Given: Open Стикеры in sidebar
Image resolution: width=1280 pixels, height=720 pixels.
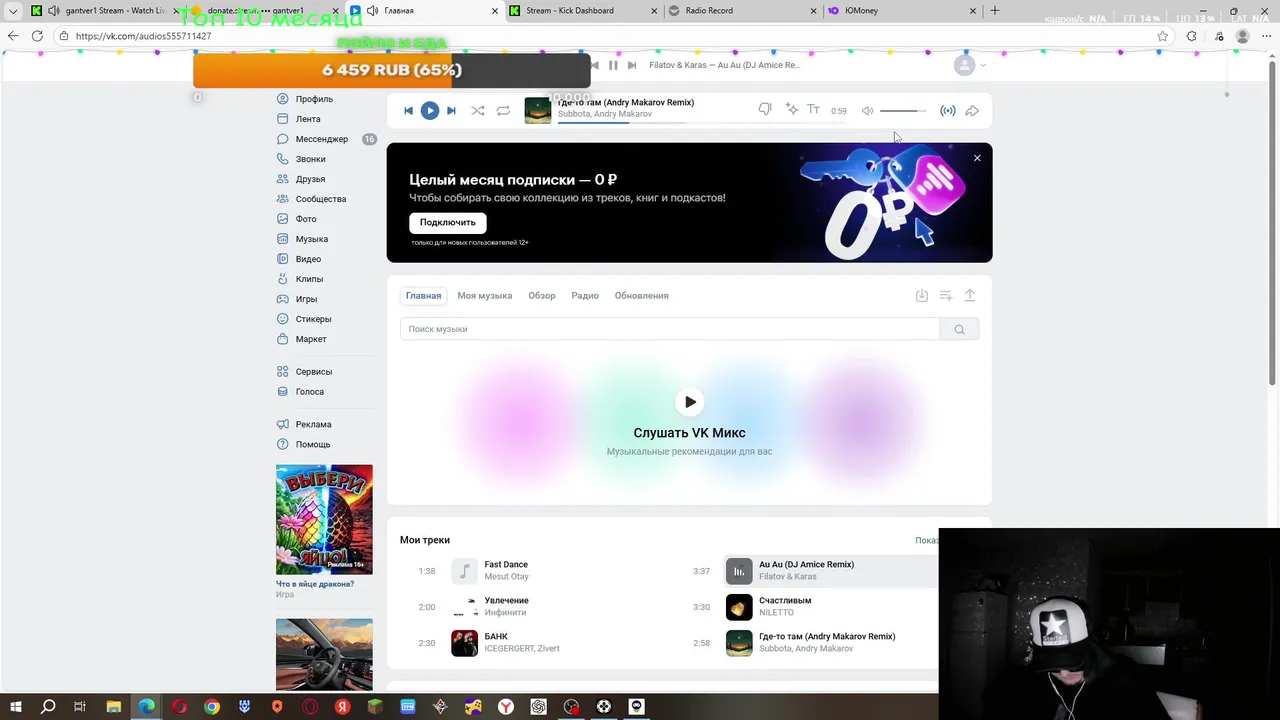Looking at the screenshot, I should click(313, 319).
